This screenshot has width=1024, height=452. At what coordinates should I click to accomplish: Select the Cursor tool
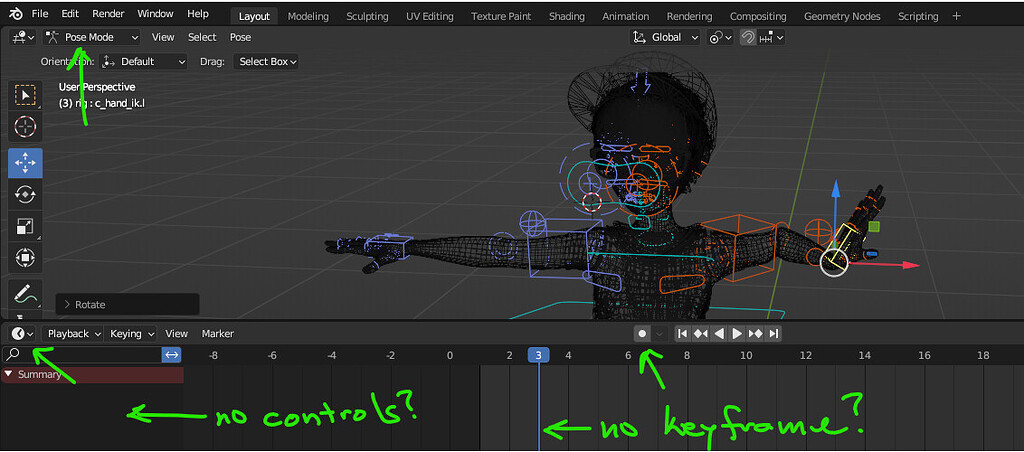25,127
